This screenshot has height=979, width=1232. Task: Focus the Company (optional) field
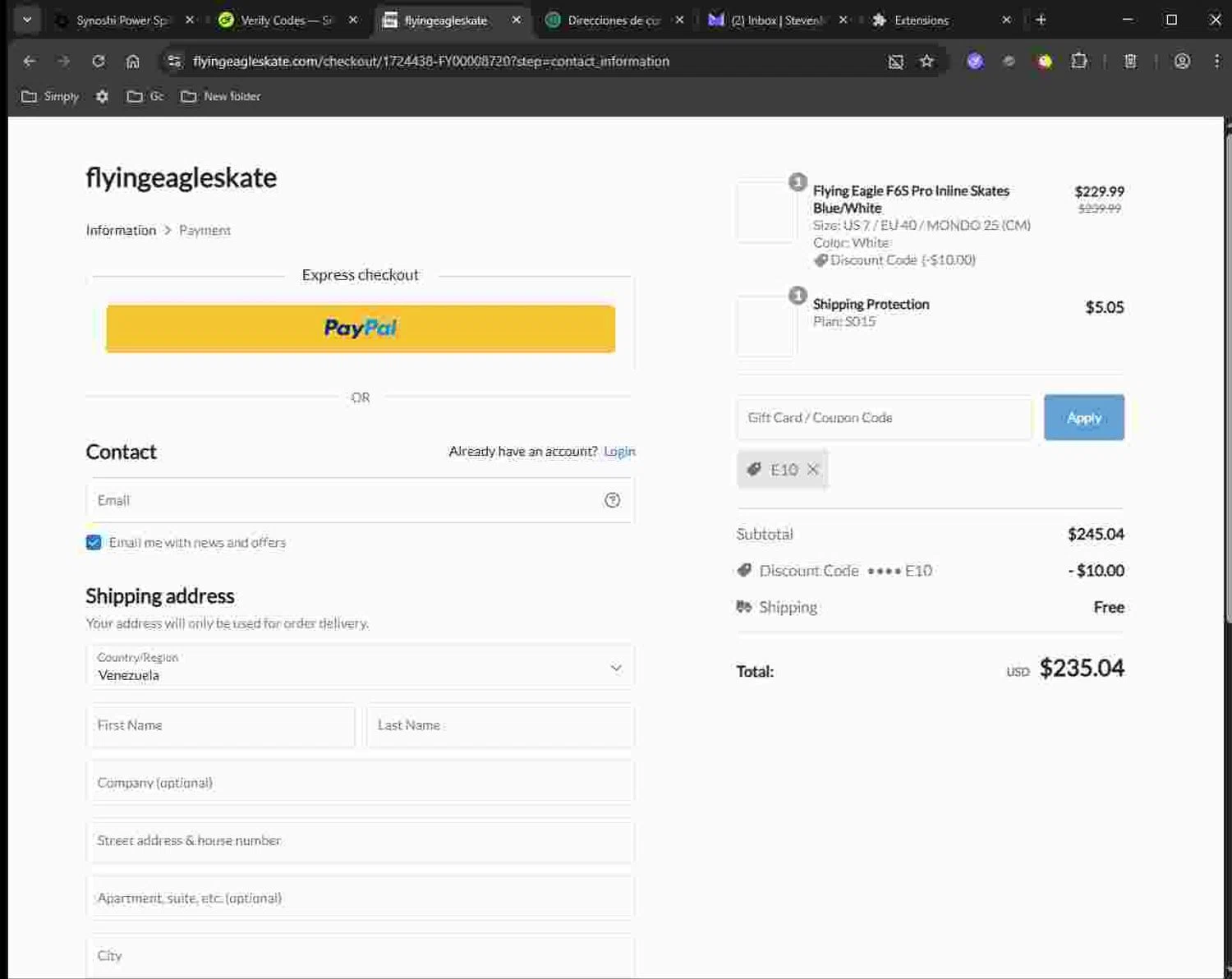[360, 783]
